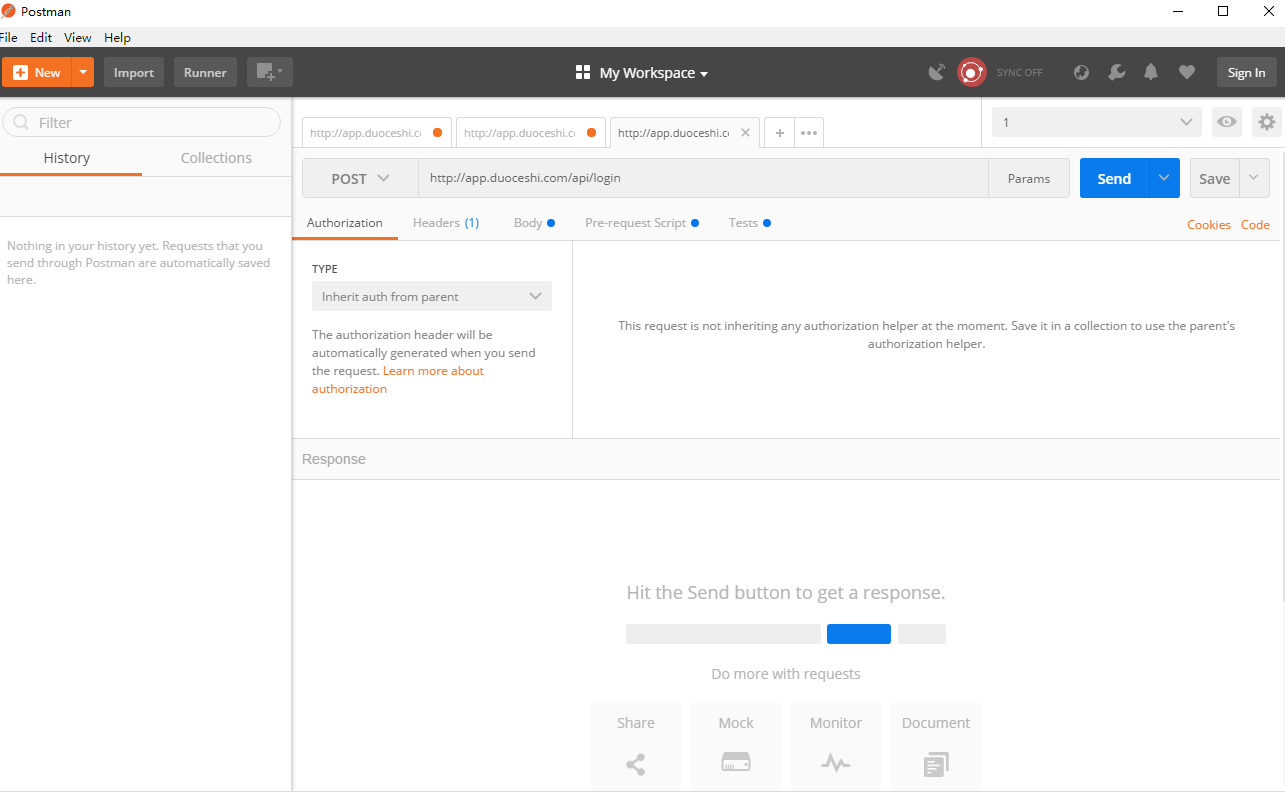This screenshot has height=796, width=1285.
Task: Select the first request tab
Action: pos(377,132)
